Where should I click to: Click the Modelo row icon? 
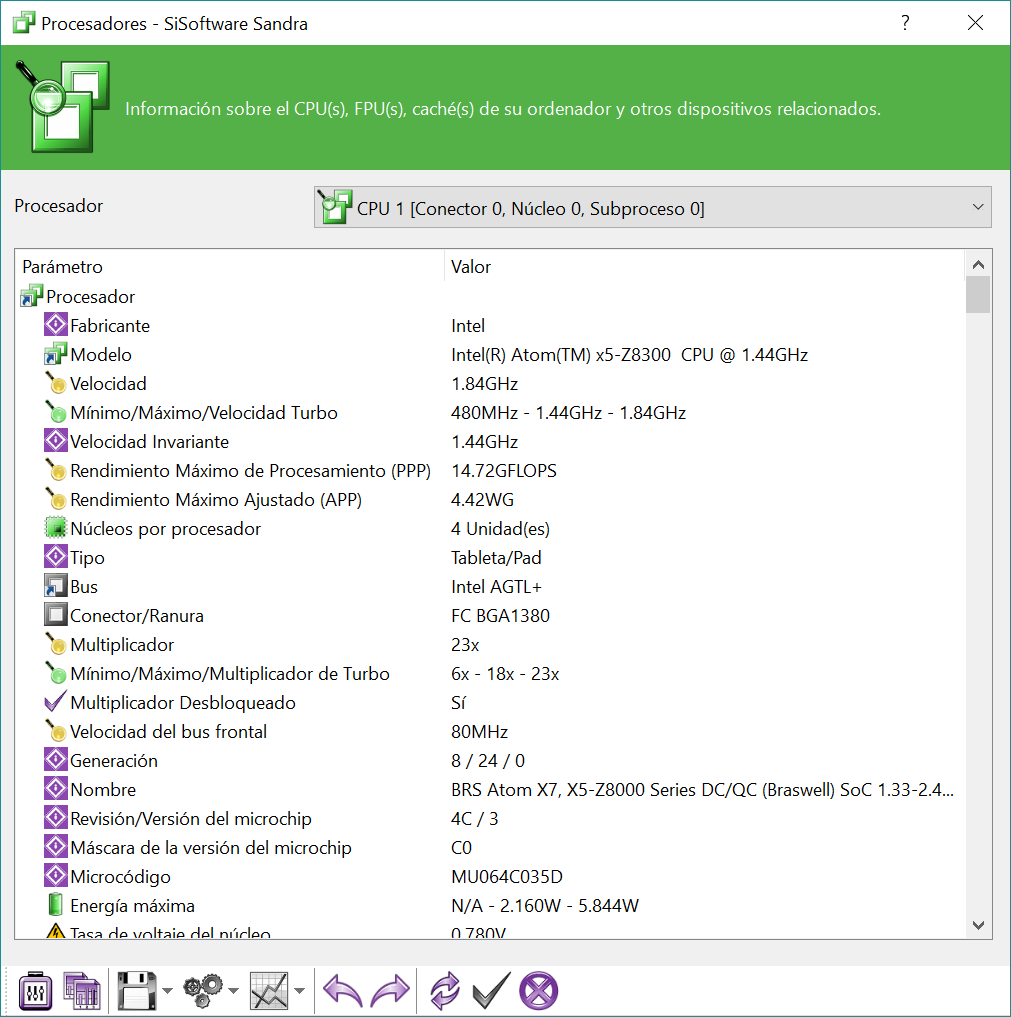[x=56, y=353]
